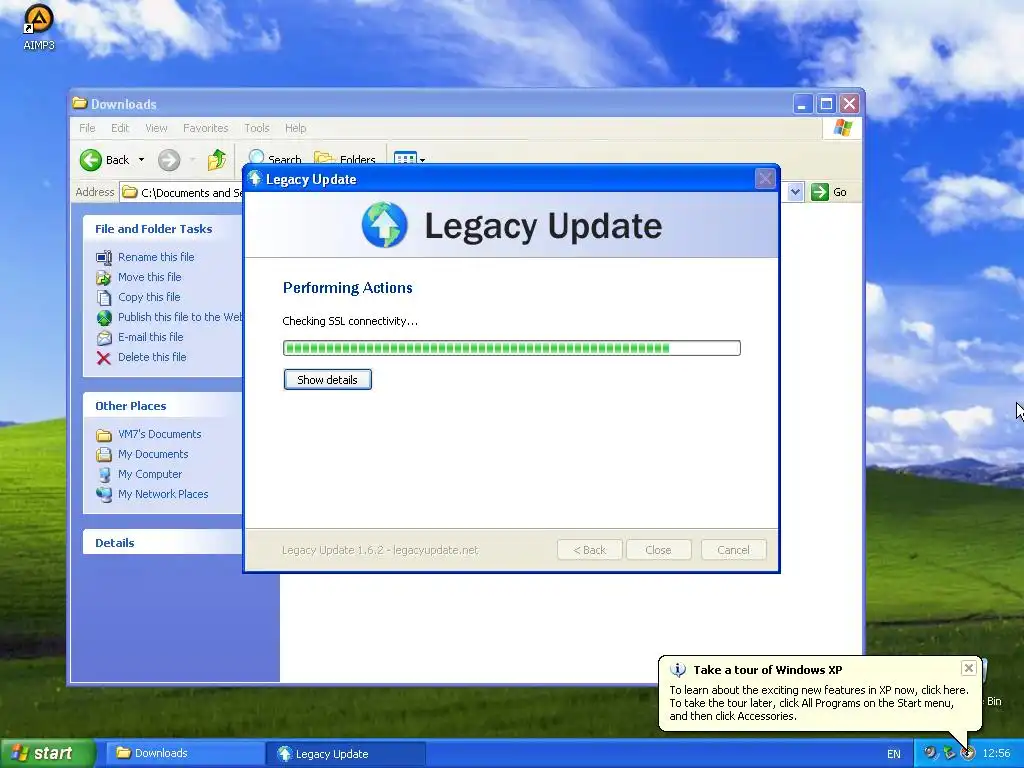Open the AIMP3 desktop shortcut icon
This screenshot has height=768, width=1024.
(x=39, y=27)
